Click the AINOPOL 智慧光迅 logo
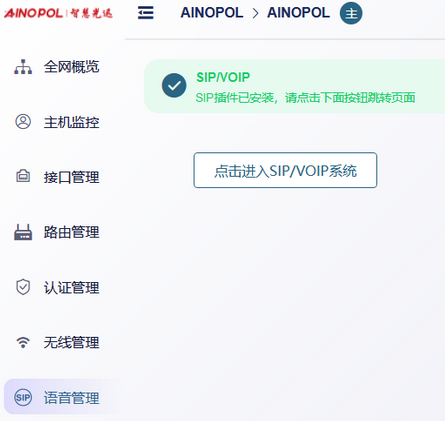This screenshot has width=445, height=421. (58, 13)
